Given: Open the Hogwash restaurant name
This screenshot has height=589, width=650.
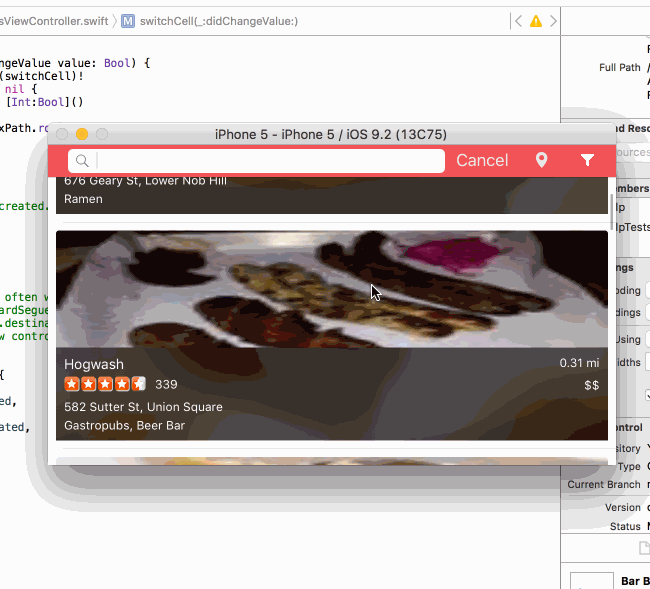Looking at the screenshot, I should 94,364.
